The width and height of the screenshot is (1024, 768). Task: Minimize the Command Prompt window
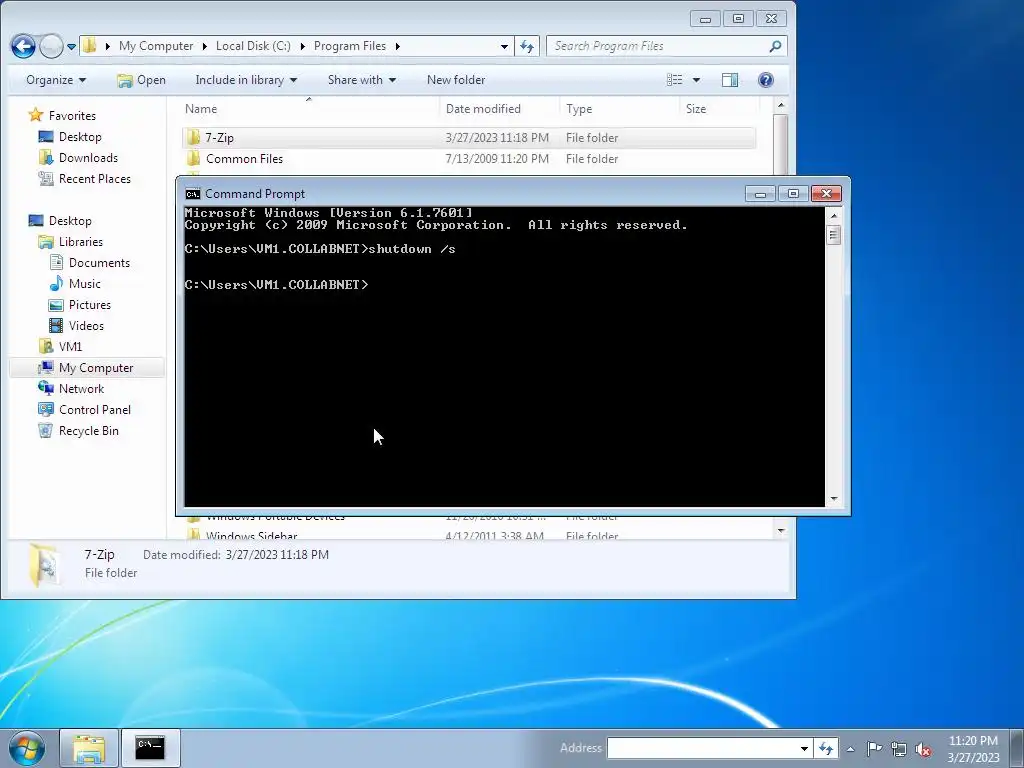(x=760, y=194)
